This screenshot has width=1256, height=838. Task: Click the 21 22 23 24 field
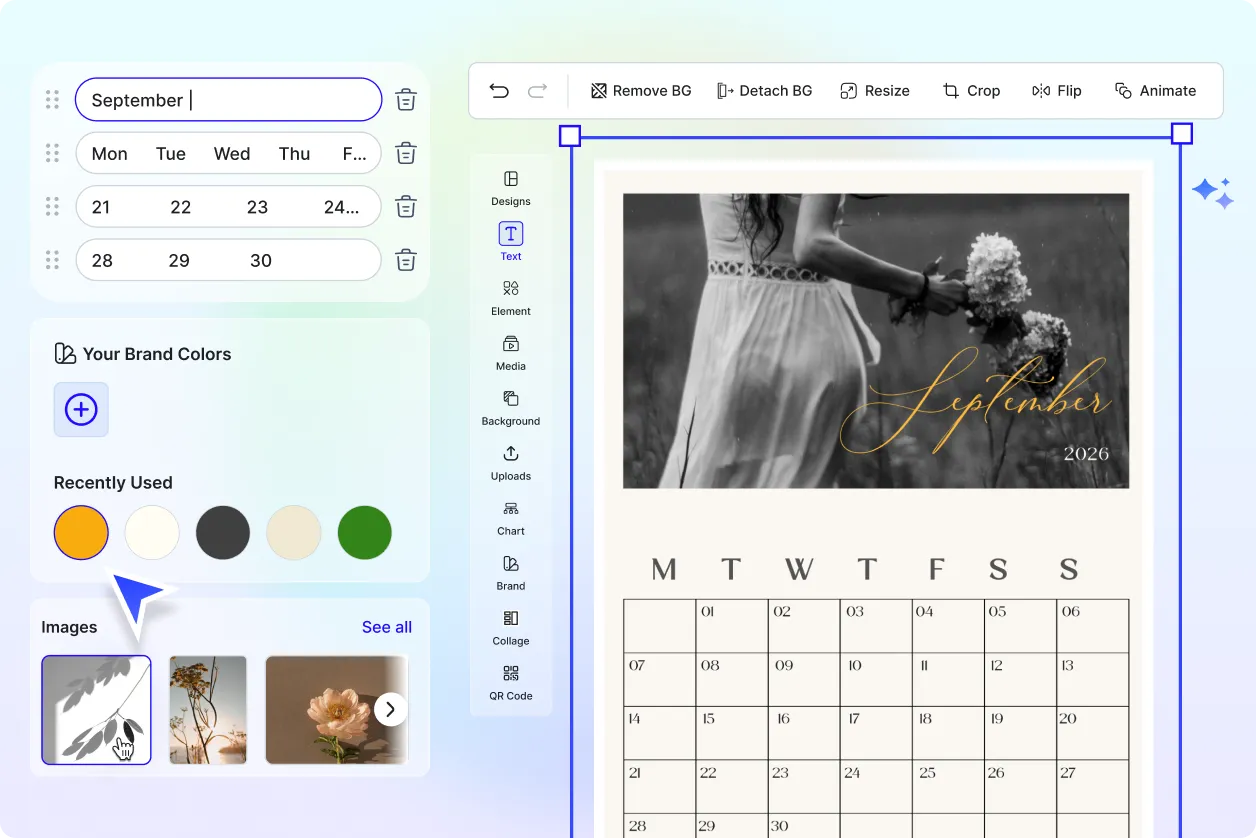229,207
